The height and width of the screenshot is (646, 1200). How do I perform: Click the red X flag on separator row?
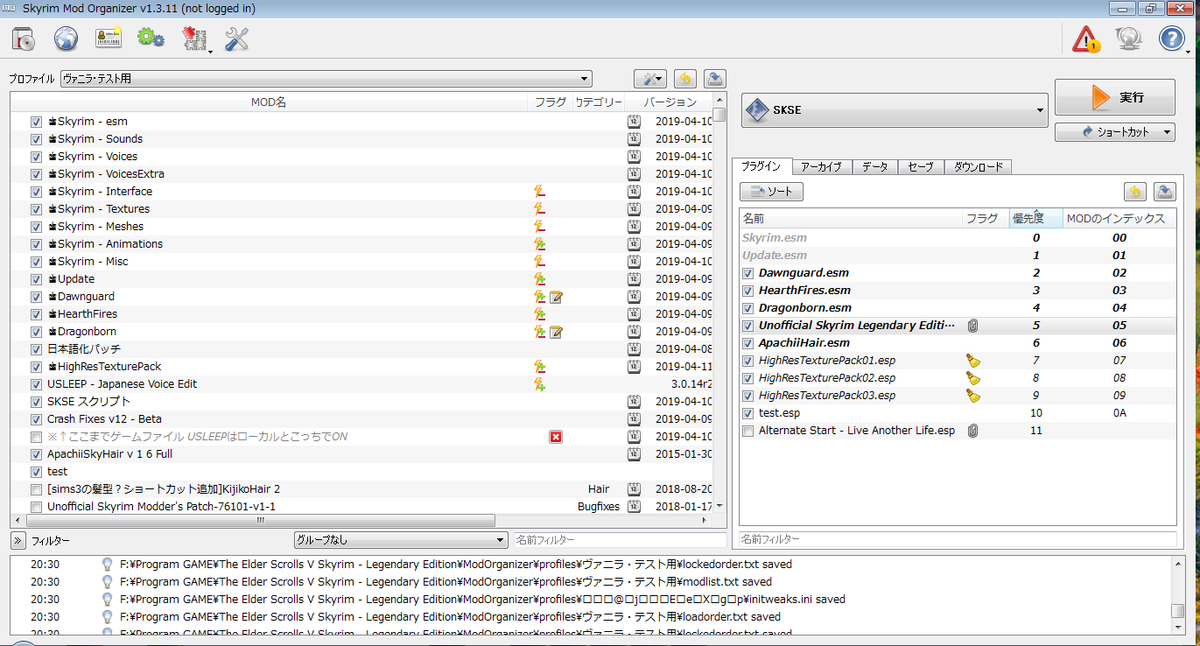556,437
